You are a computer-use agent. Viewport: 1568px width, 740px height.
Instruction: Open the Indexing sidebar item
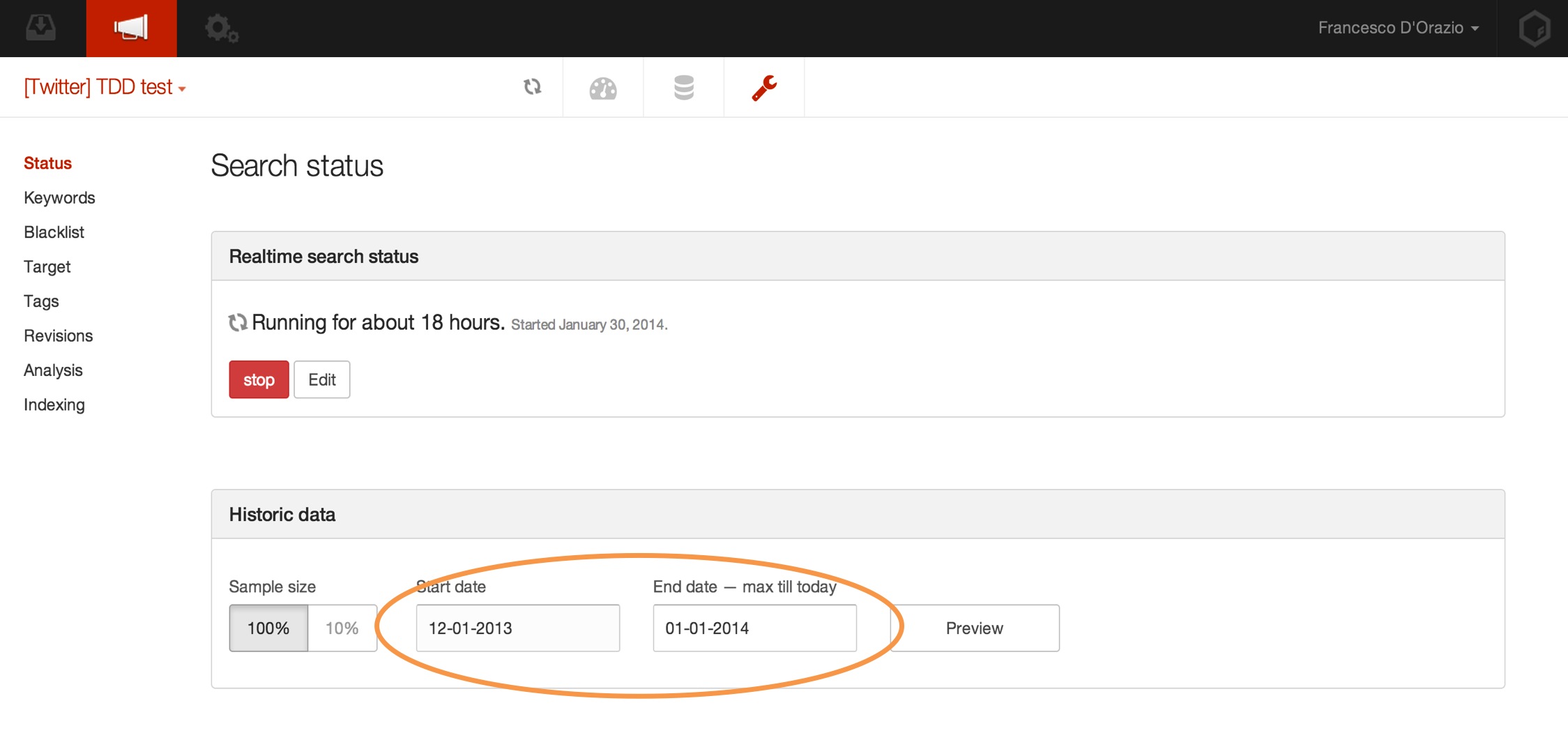pos(54,405)
